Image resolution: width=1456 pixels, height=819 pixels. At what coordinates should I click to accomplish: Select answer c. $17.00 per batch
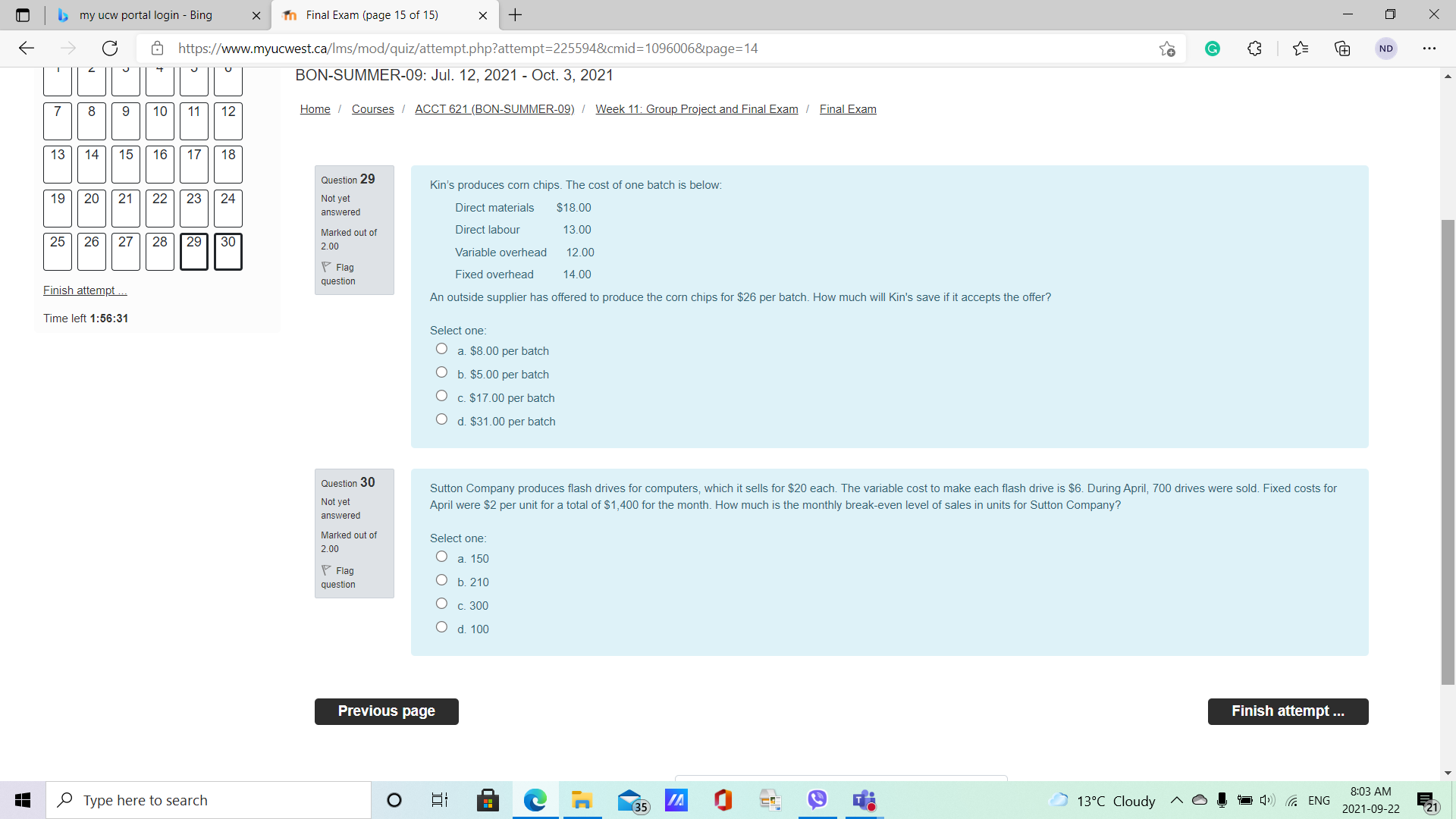point(441,396)
